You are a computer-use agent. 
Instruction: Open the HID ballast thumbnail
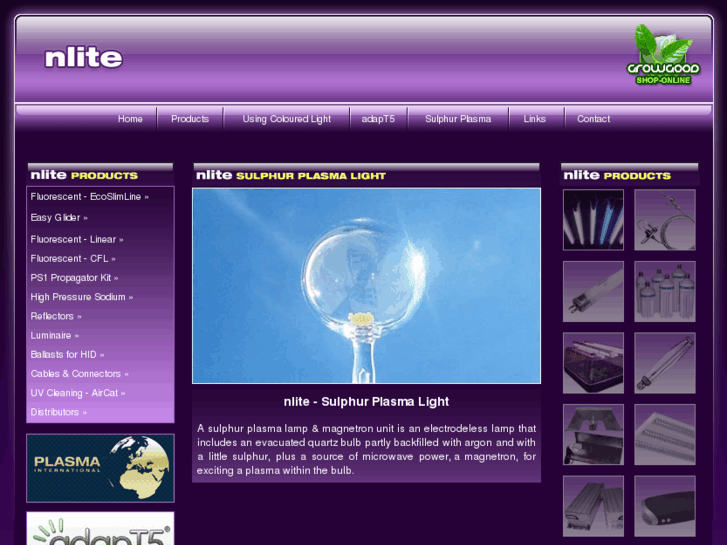tap(593, 506)
